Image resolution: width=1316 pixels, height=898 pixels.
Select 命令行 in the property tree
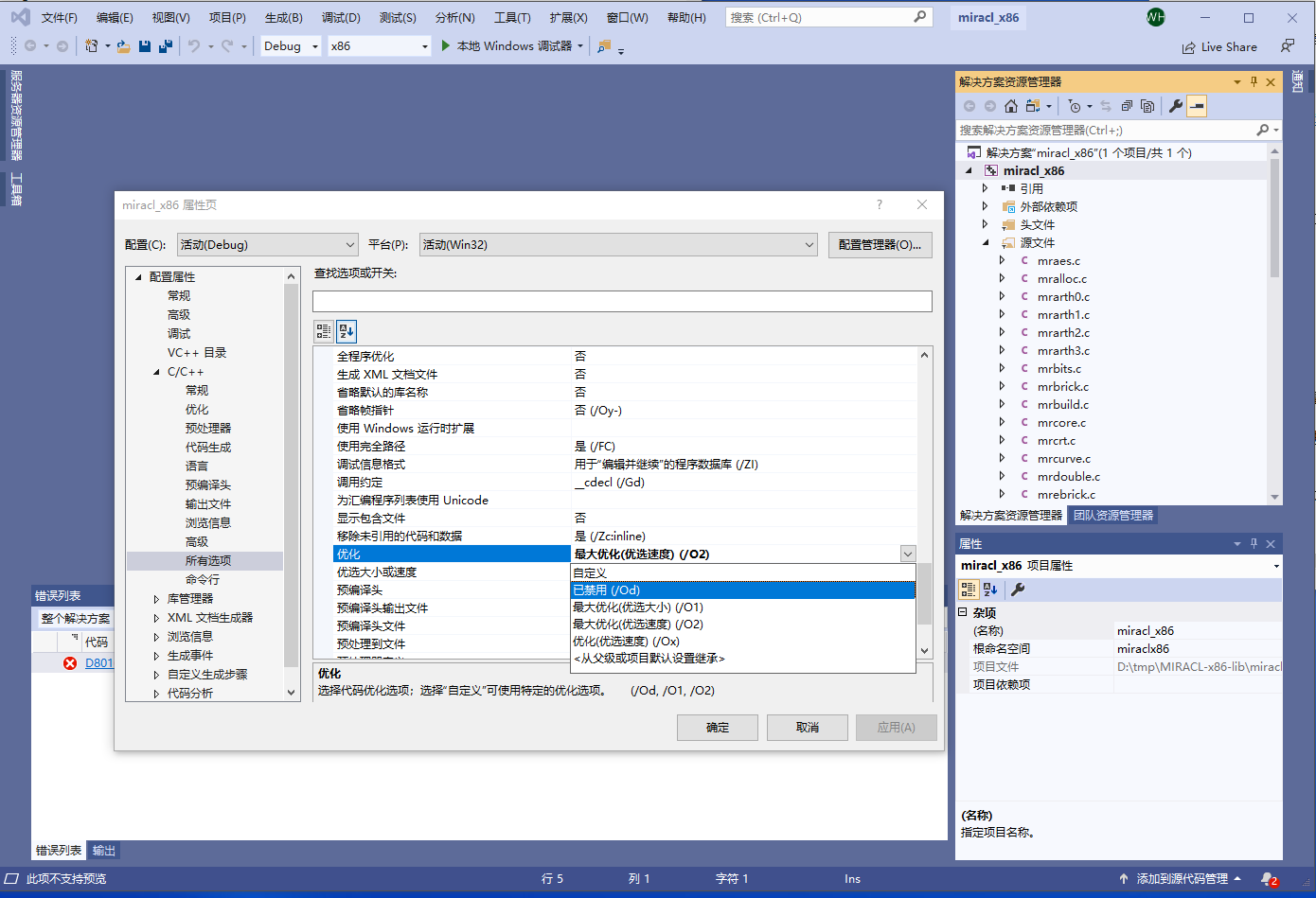203,580
